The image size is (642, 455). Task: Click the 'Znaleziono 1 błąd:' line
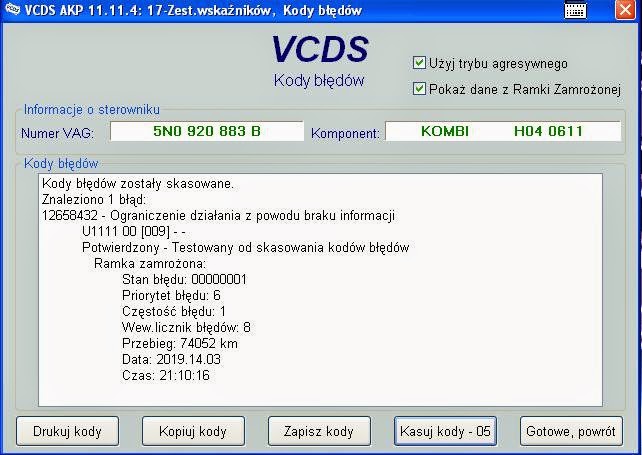tap(94, 200)
